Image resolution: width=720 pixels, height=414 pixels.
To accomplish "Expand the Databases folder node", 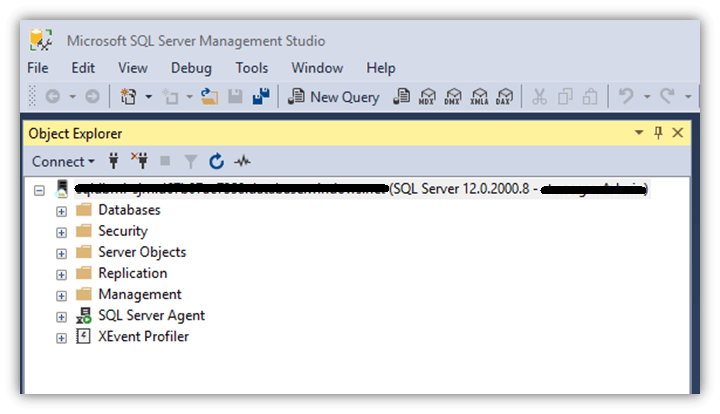I will (x=62, y=211).
